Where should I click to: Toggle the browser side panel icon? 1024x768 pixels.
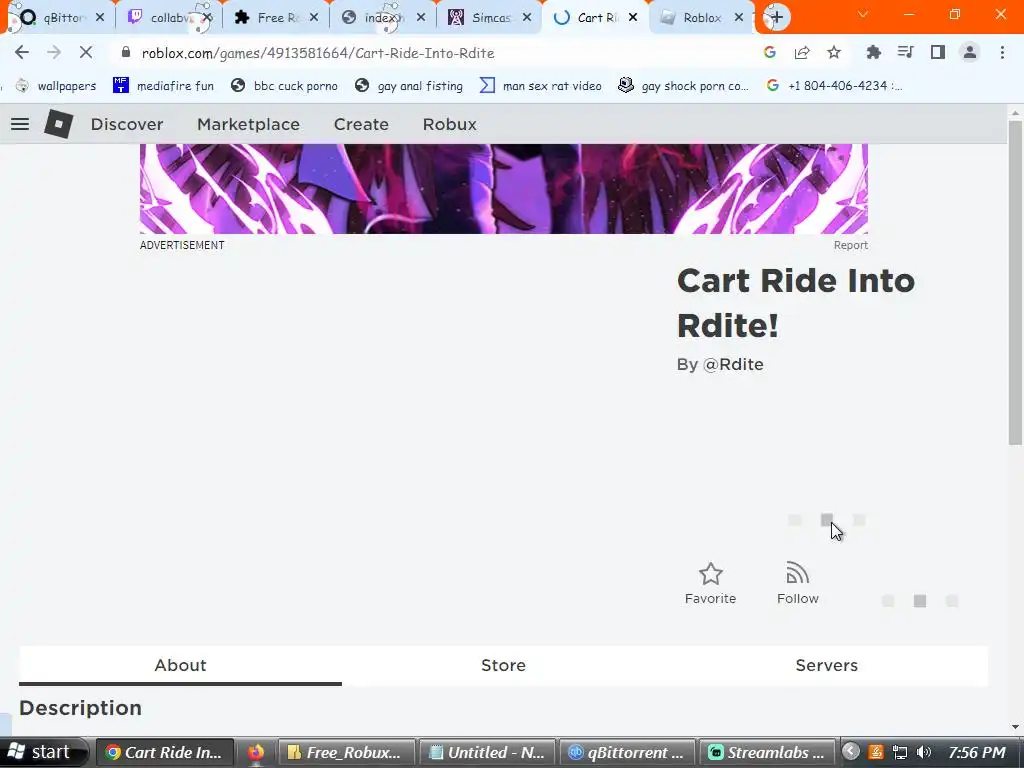click(x=938, y=53)
